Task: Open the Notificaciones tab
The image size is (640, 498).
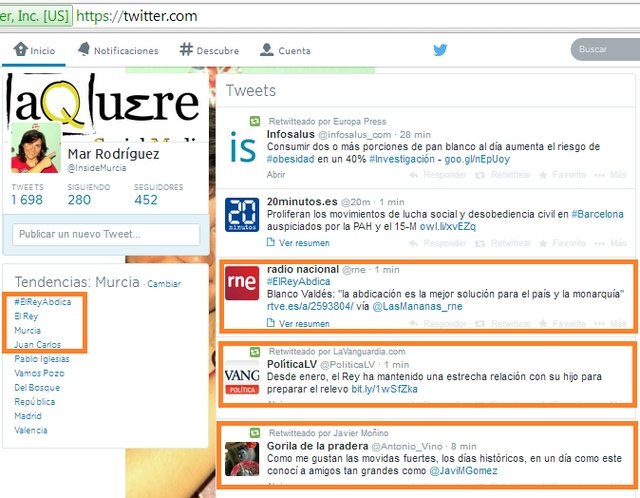Action: pos(118,50)
